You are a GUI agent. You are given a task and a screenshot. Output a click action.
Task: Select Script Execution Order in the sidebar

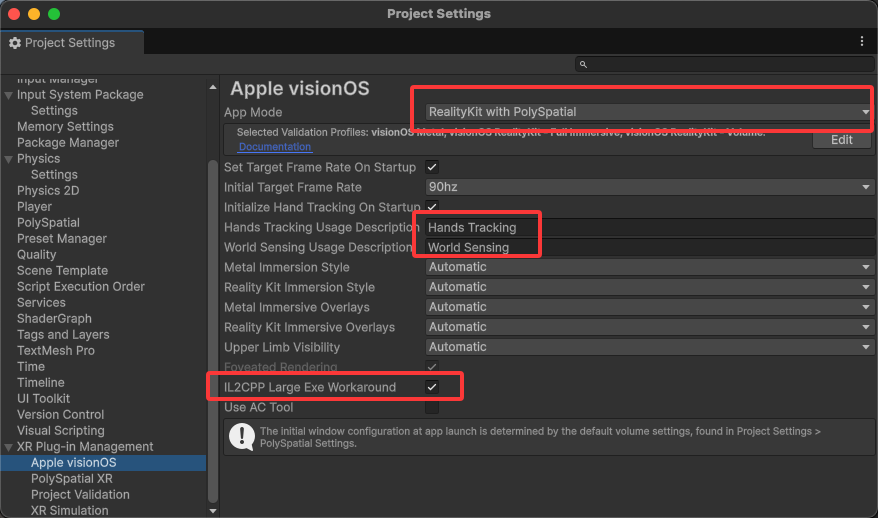point(81,287)
